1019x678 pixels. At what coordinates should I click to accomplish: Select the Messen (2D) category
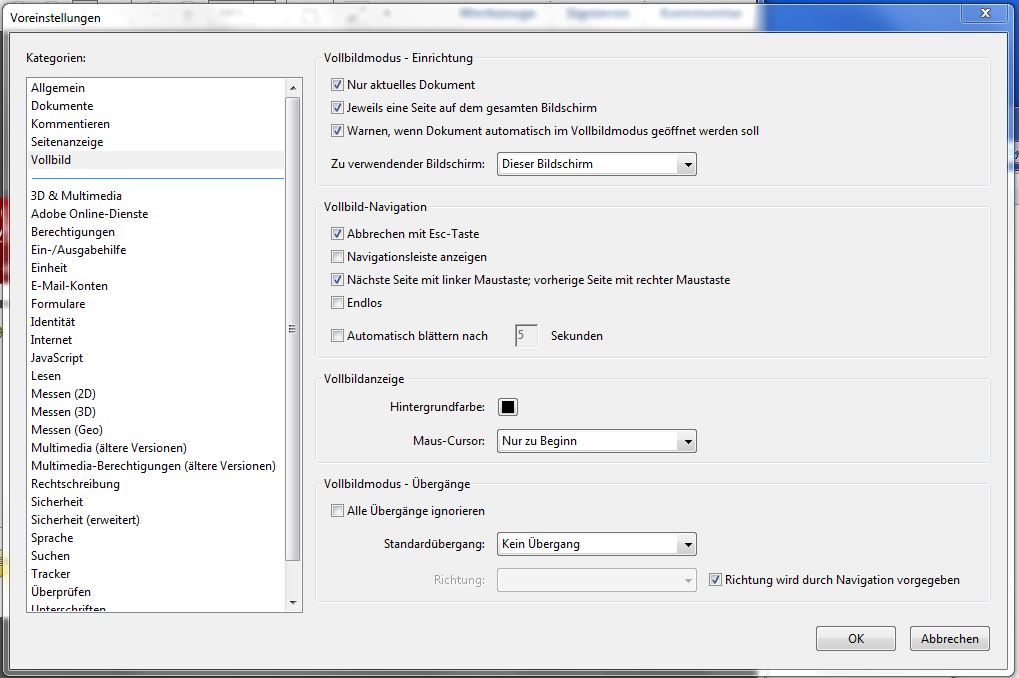157,394
